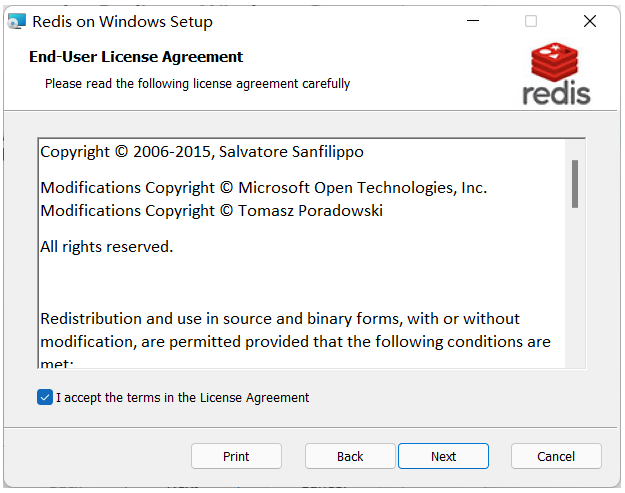
Task: Click the Redis installer icon in title bar
Action: (16, 21)
